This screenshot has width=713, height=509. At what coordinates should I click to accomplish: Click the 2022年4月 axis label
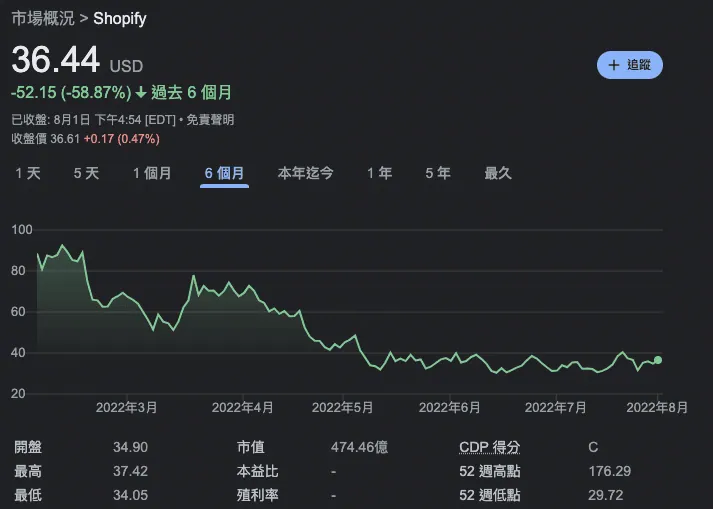pos(242,407)
